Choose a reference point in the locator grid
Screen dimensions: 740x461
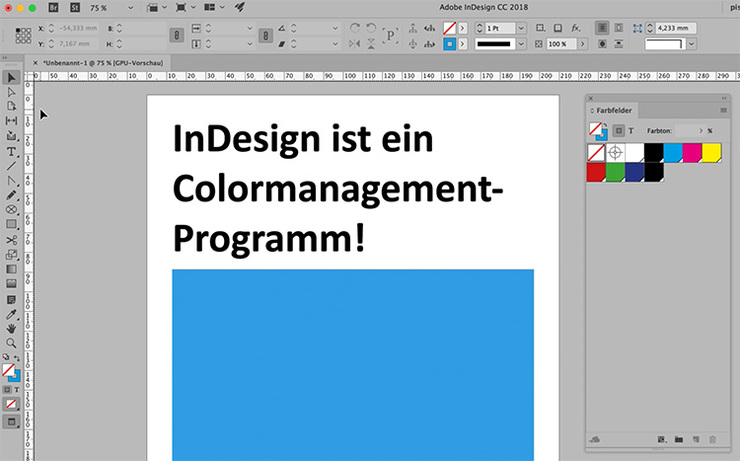pos(23,35)
